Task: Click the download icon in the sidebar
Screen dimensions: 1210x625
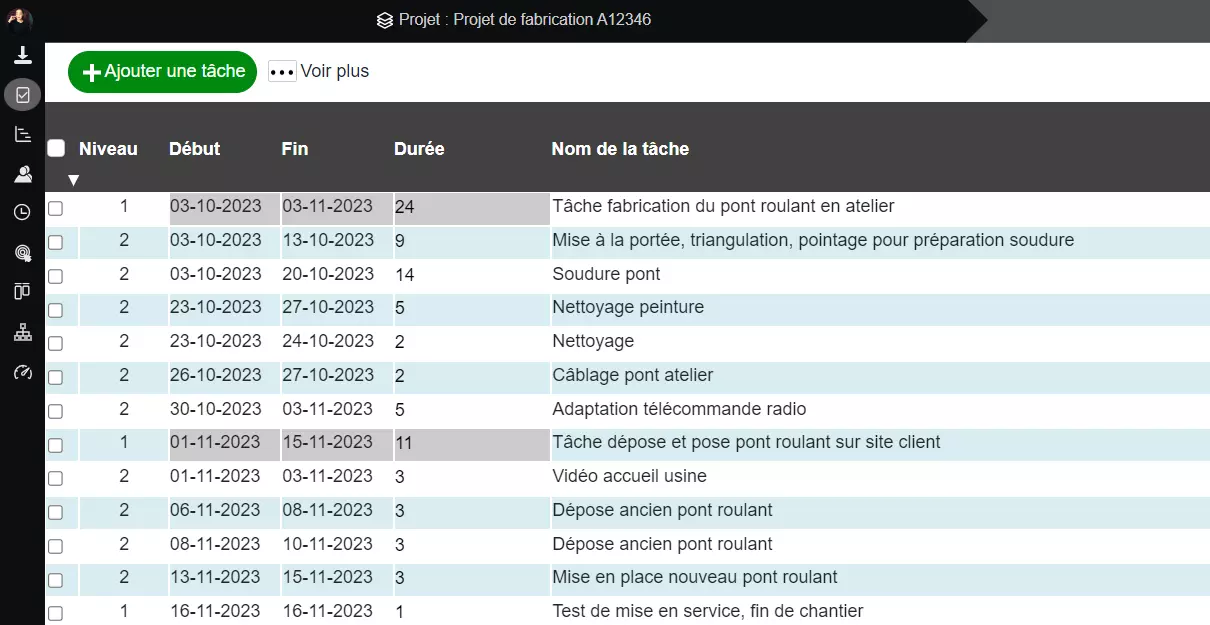Action: pos(22,56)
